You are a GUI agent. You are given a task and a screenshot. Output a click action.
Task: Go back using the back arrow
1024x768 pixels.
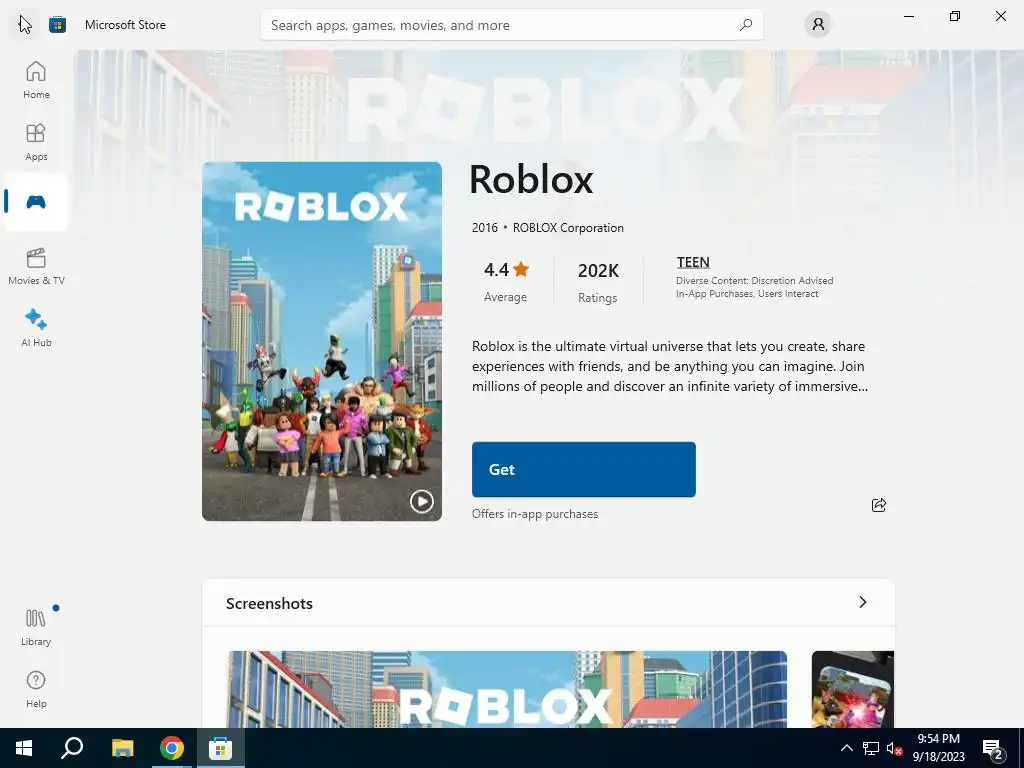[24, 25]
